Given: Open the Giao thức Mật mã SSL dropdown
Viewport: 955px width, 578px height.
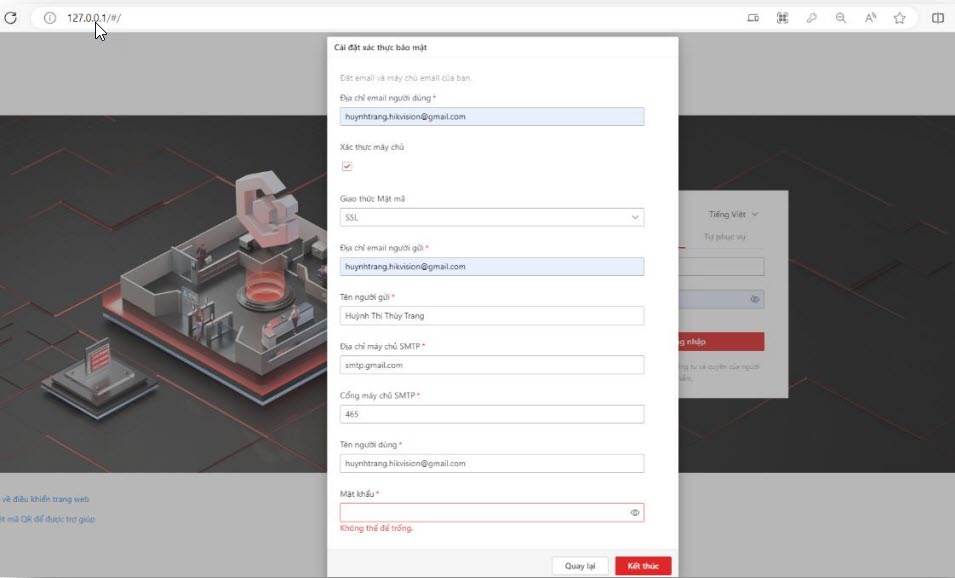Looking at the screenshot, I should 491,217.
